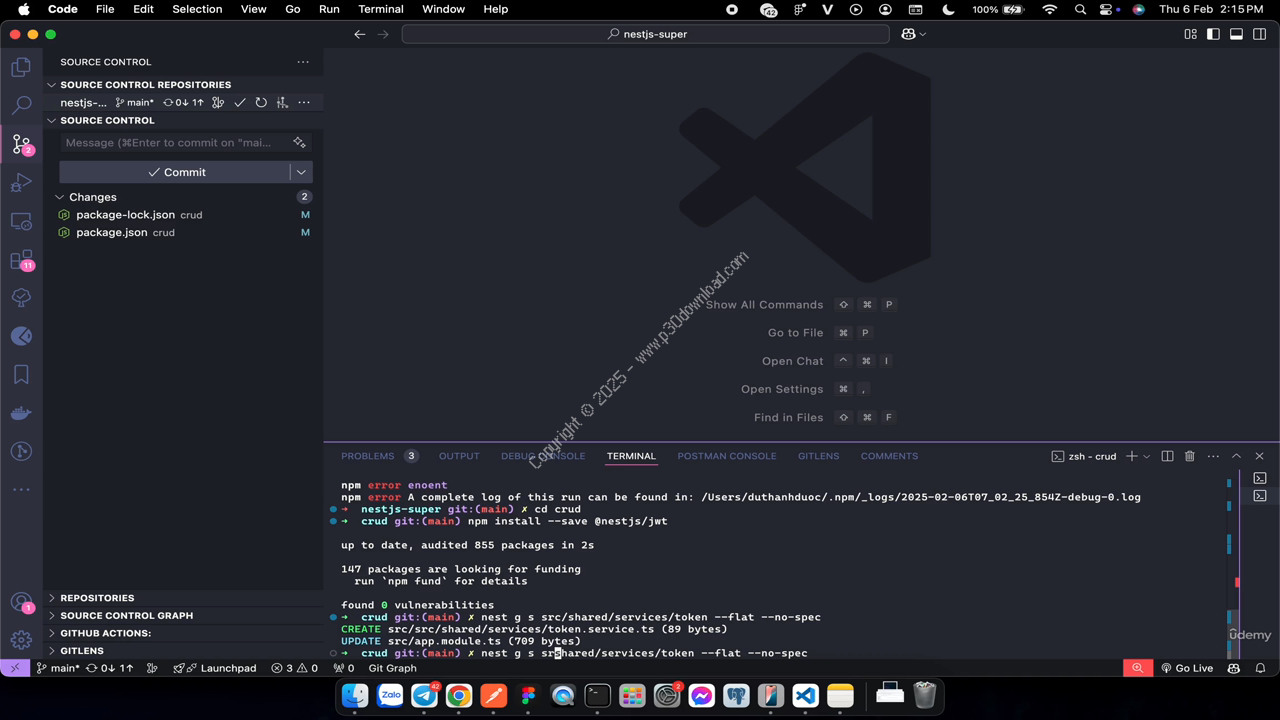Split the terminal
Viewport: 1280px width, 720px height.
[x=1167, y=456]
